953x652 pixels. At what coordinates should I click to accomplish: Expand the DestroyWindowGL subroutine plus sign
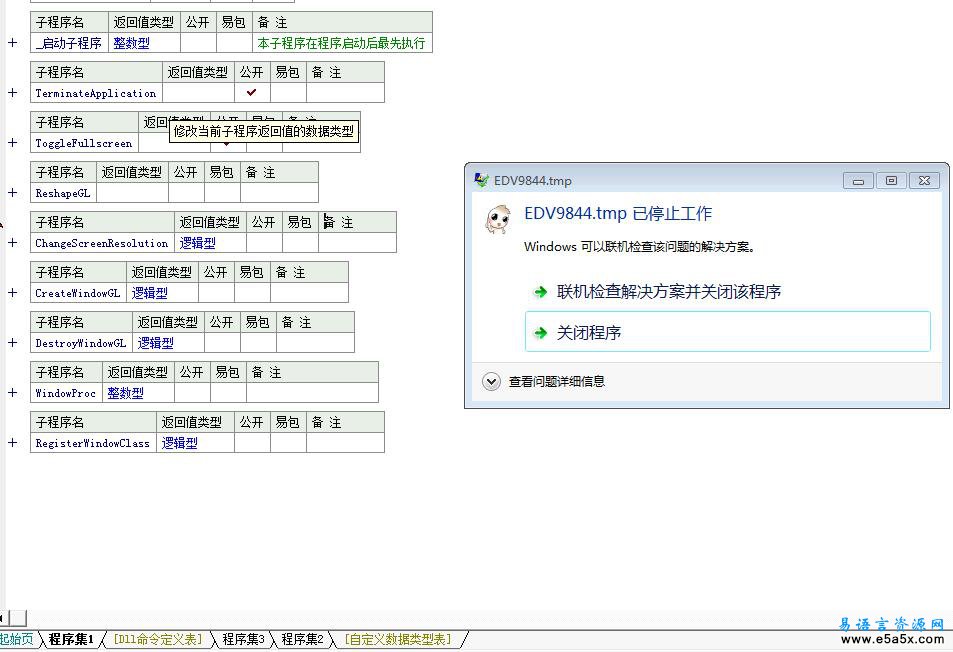pyautogui.click(x=13, y=343)
